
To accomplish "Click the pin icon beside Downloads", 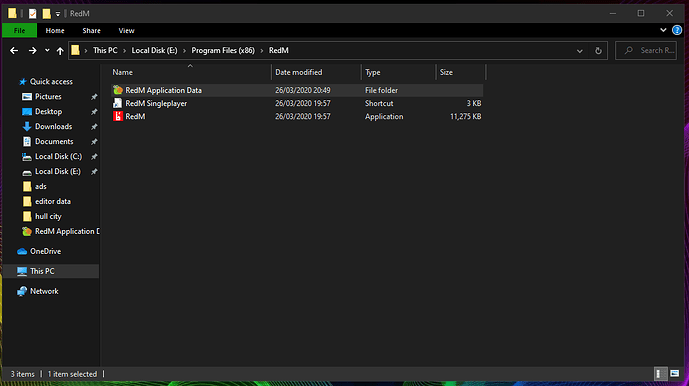I will pos(94,127).
